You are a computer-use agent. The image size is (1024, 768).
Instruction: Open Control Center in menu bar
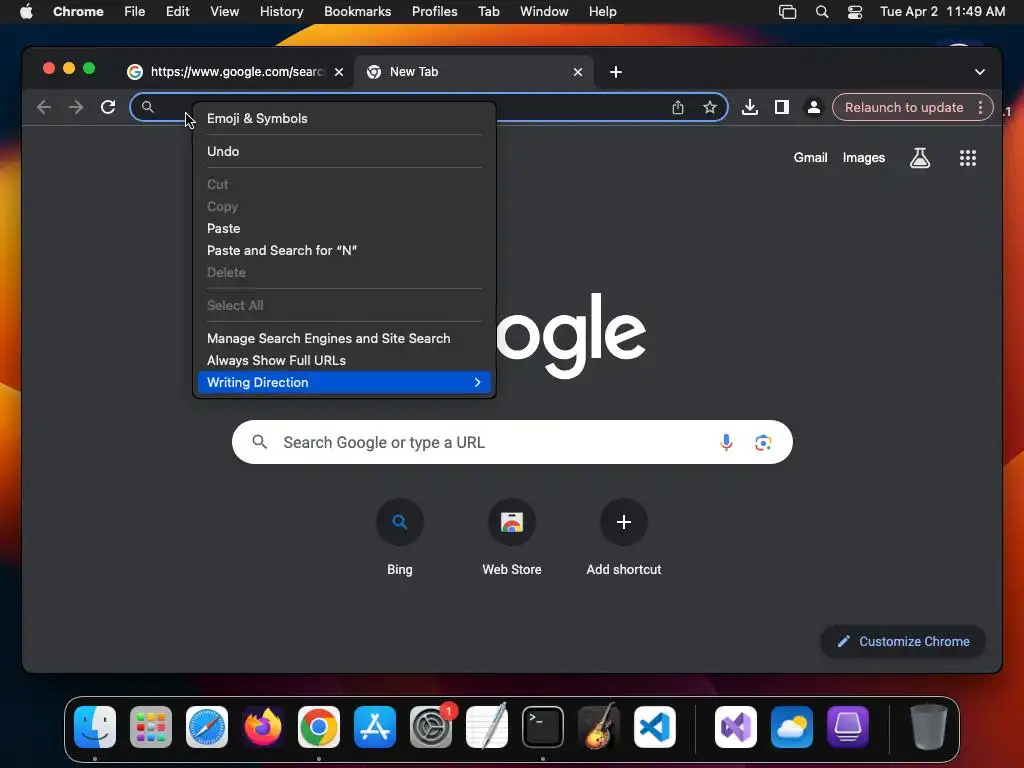click(x=855, y=12)
